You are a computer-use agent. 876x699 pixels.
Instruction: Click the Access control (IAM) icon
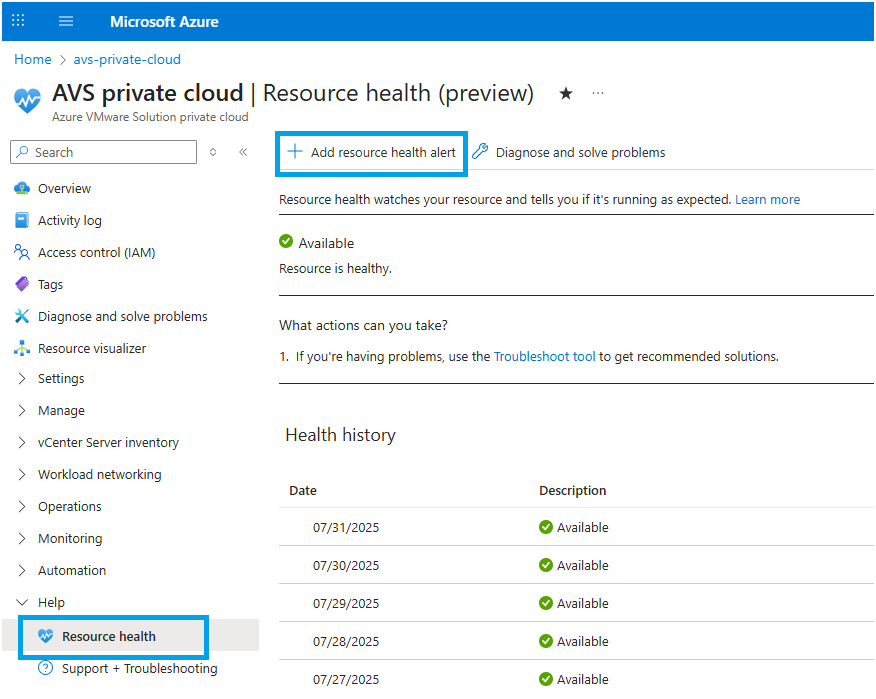(22, 252)
